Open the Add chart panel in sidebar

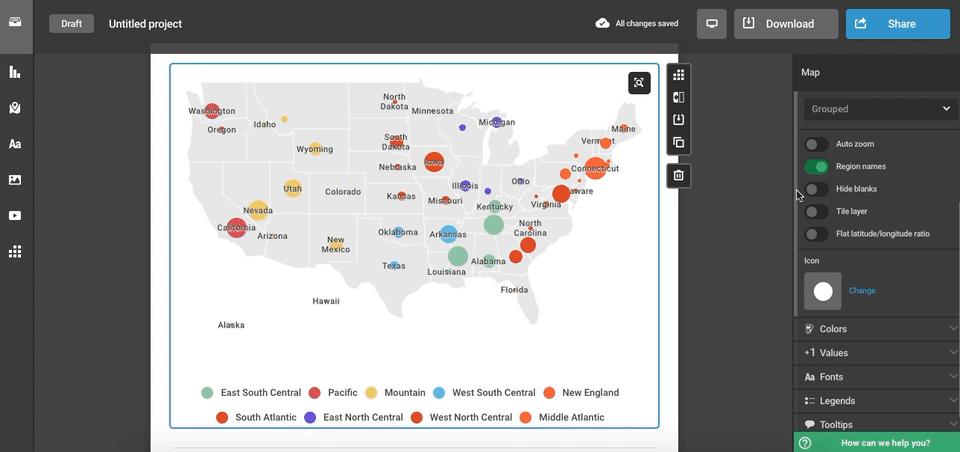[x=15, y=72]
